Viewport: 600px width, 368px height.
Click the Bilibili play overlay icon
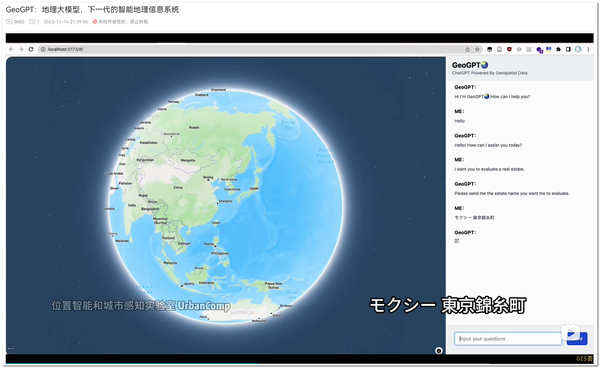pos(571,333)
